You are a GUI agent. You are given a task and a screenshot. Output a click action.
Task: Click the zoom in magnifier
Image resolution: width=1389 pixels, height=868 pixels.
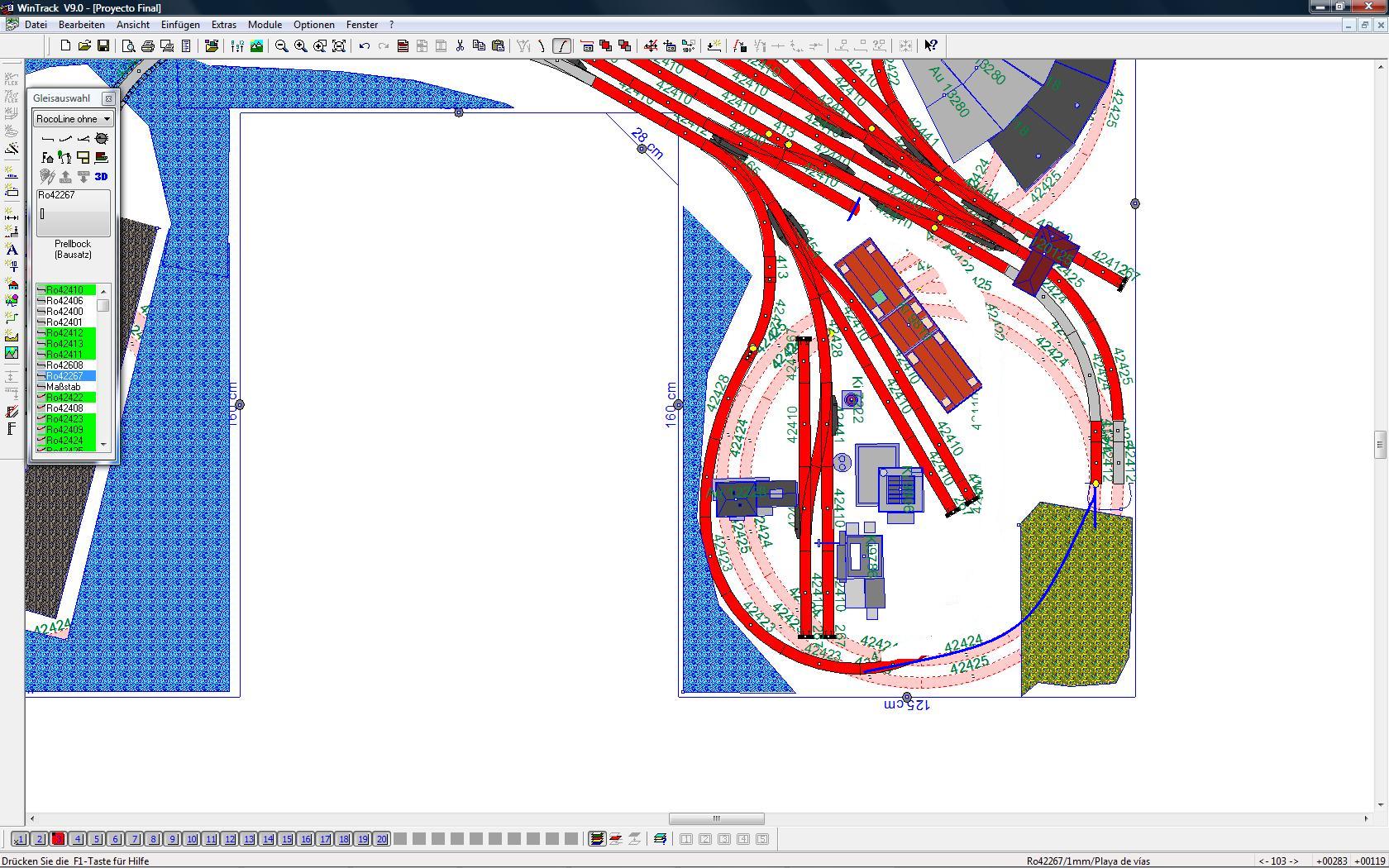tap(301, 46)
